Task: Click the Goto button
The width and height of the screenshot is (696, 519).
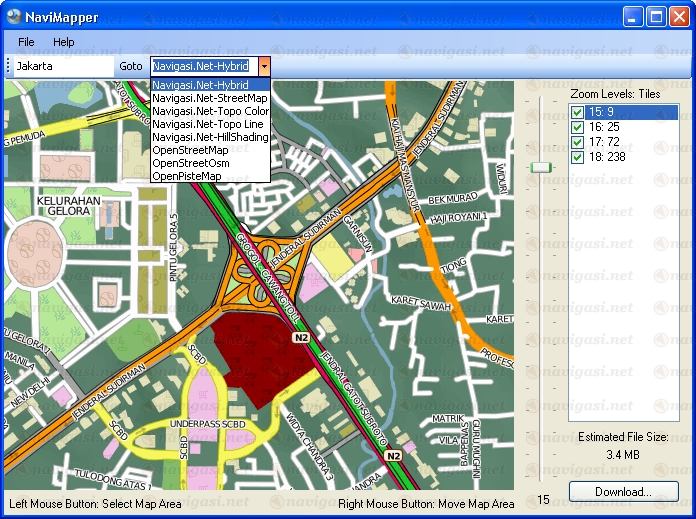Action: click(x=131, y=66)
